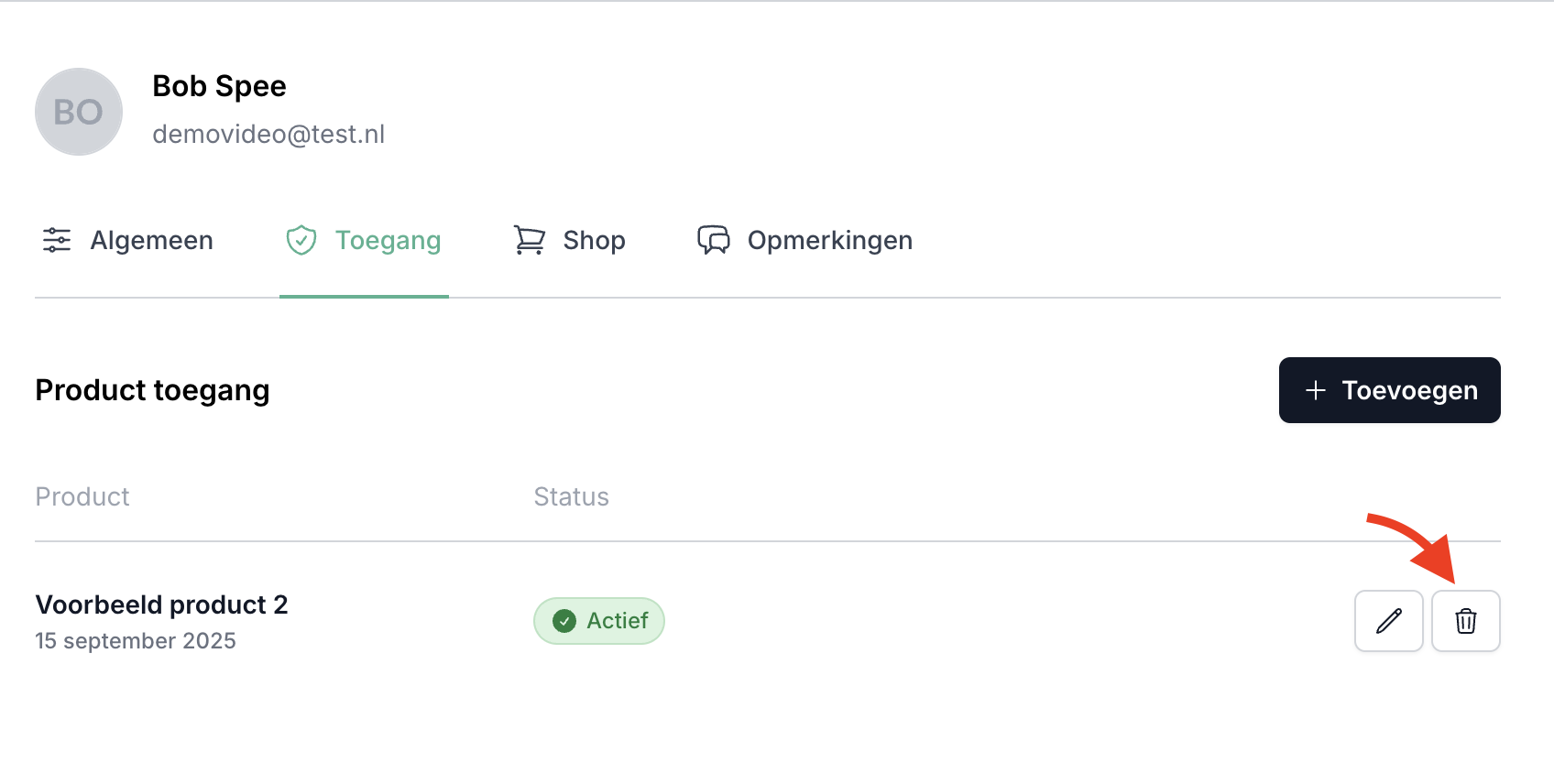Click the pencil edit icon for Voorbeeld product 2
The width and height of the screenshot is (1554, 784).
coord(1388,621)
